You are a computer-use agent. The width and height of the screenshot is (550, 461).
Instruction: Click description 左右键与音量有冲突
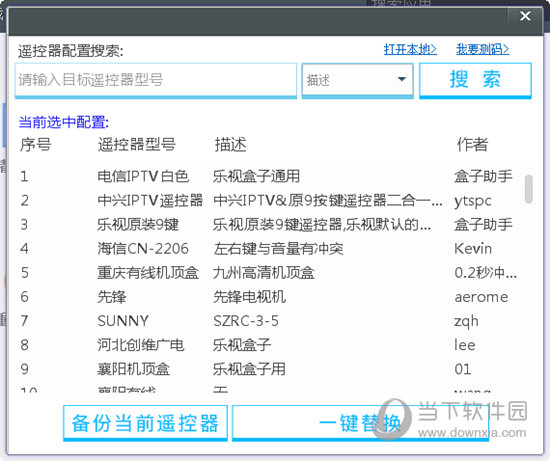(x=278, y=249)
